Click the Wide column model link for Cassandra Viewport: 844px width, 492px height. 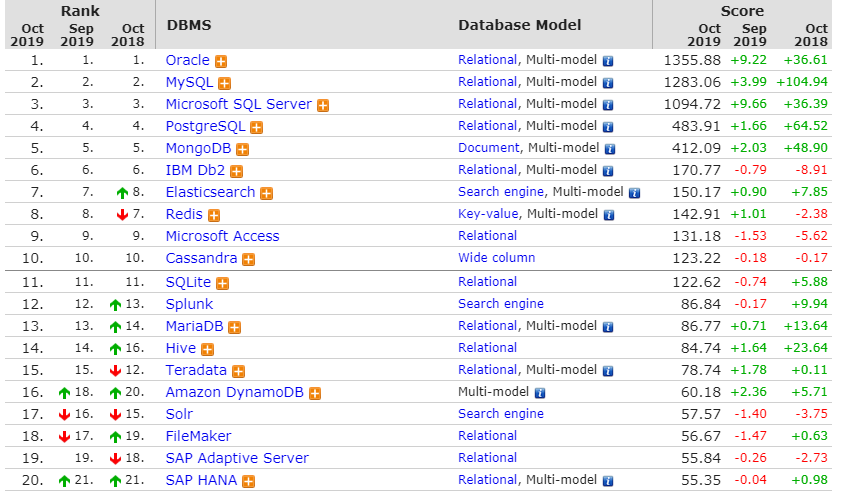(x=496, y=258)
